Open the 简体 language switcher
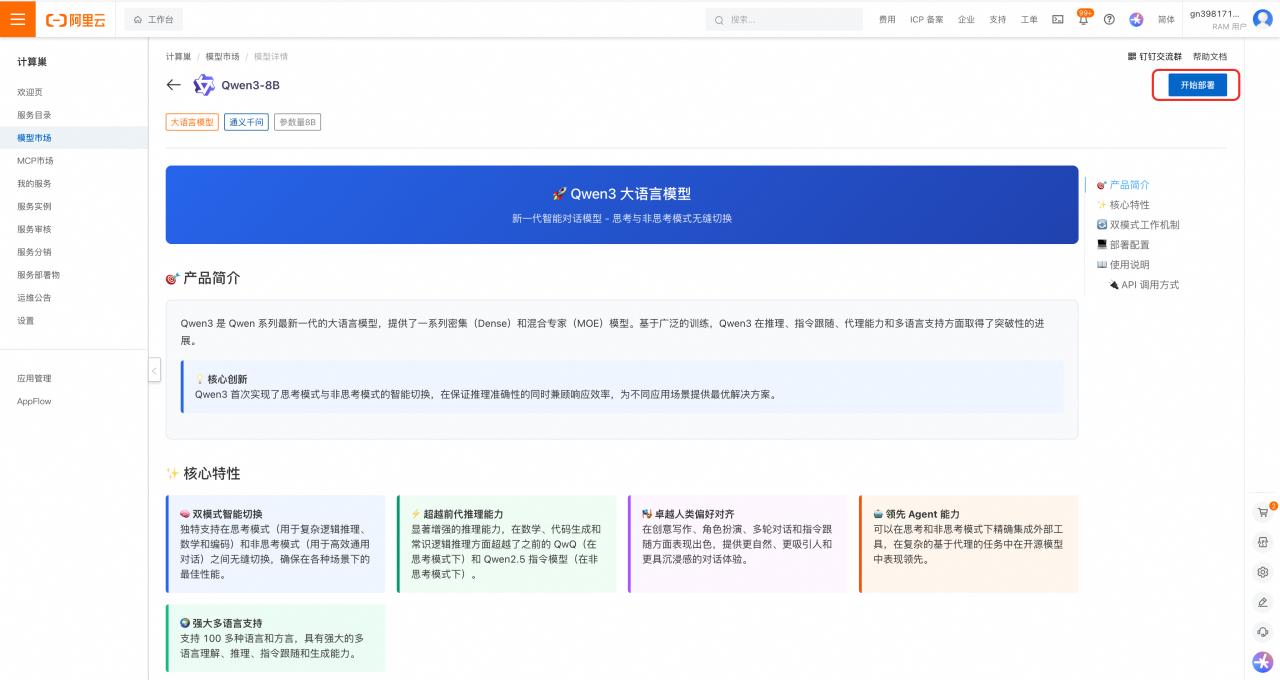1280x680 pixels. [1166, 19]
